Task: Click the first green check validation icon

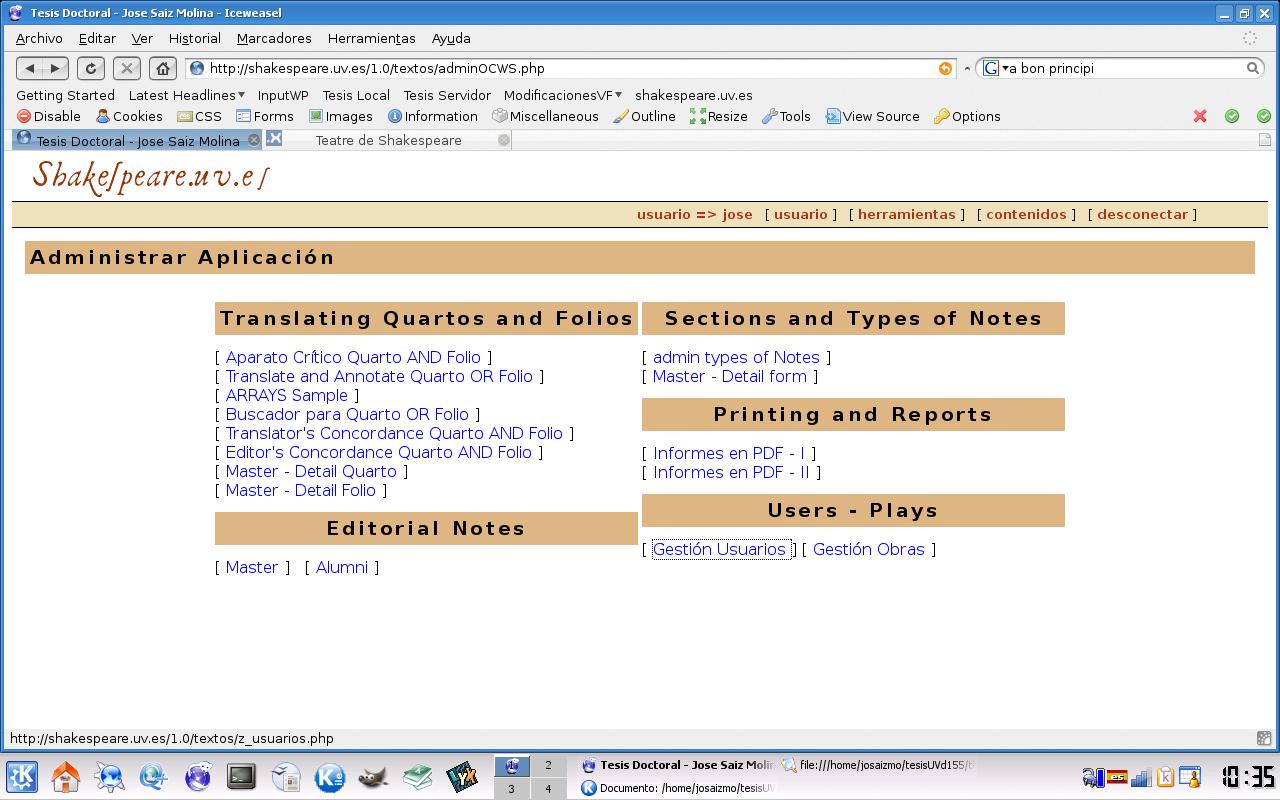Action: [1232, 116]
